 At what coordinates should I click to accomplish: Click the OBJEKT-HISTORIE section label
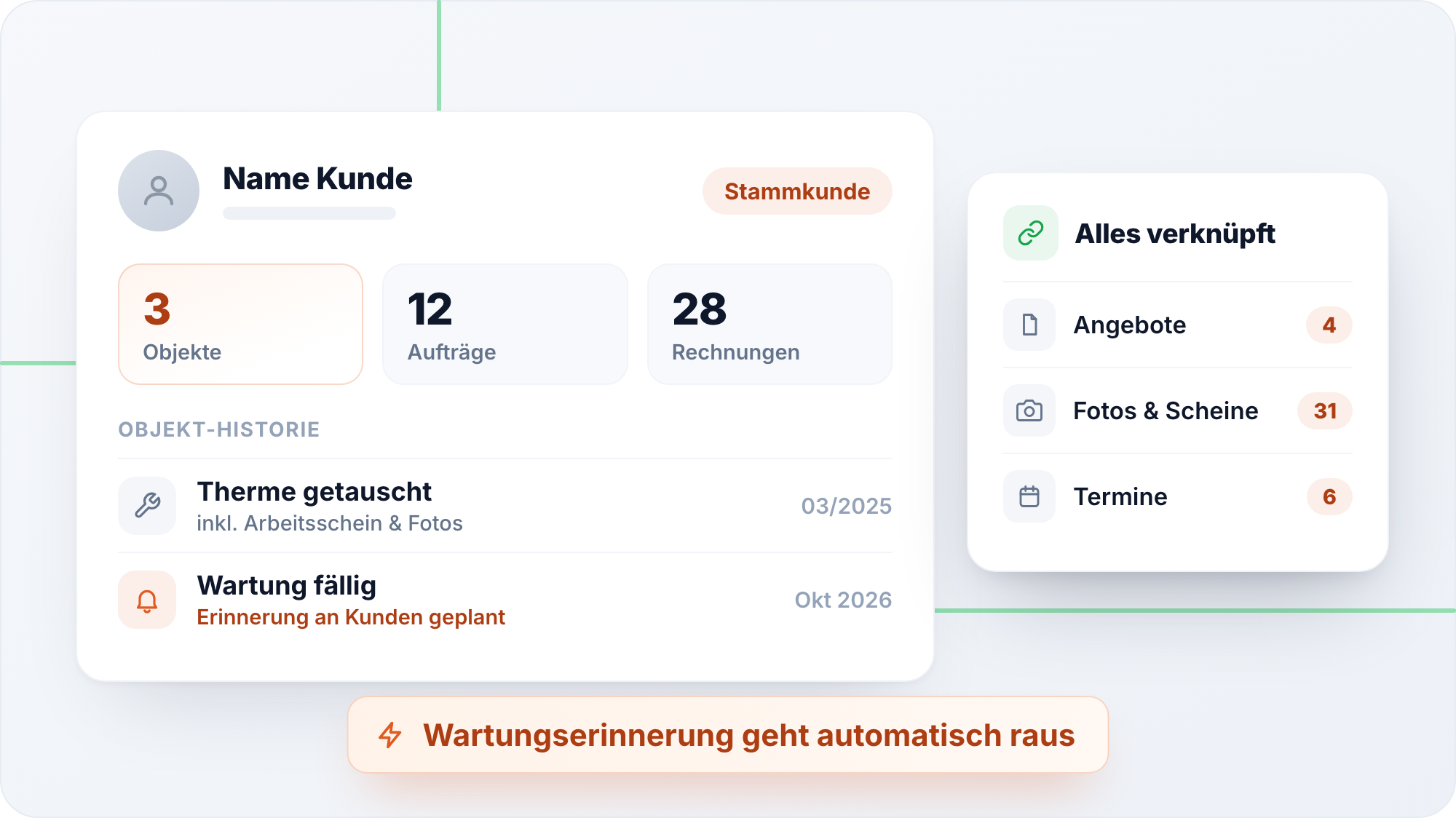tap(219, 429)
